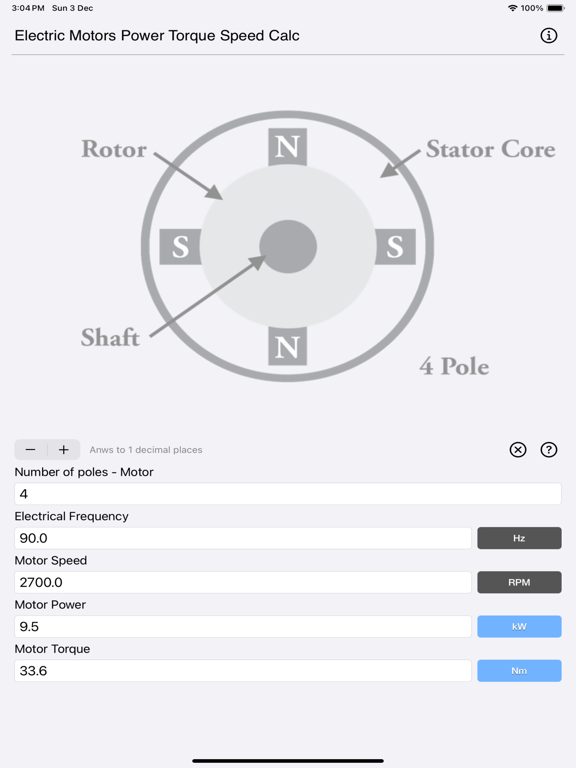Tap the clear (X) circle icon

(518, 450)
